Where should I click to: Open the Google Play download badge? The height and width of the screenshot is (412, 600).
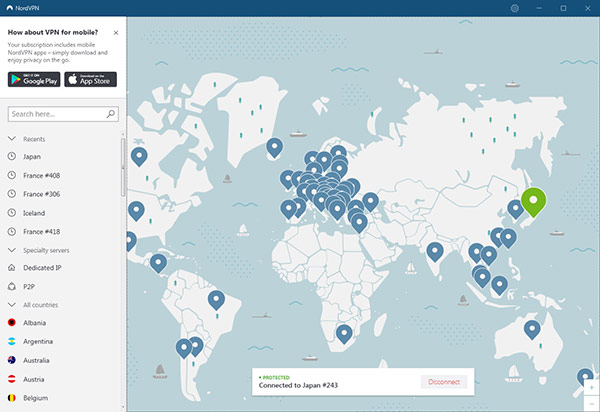coord(34,80)
